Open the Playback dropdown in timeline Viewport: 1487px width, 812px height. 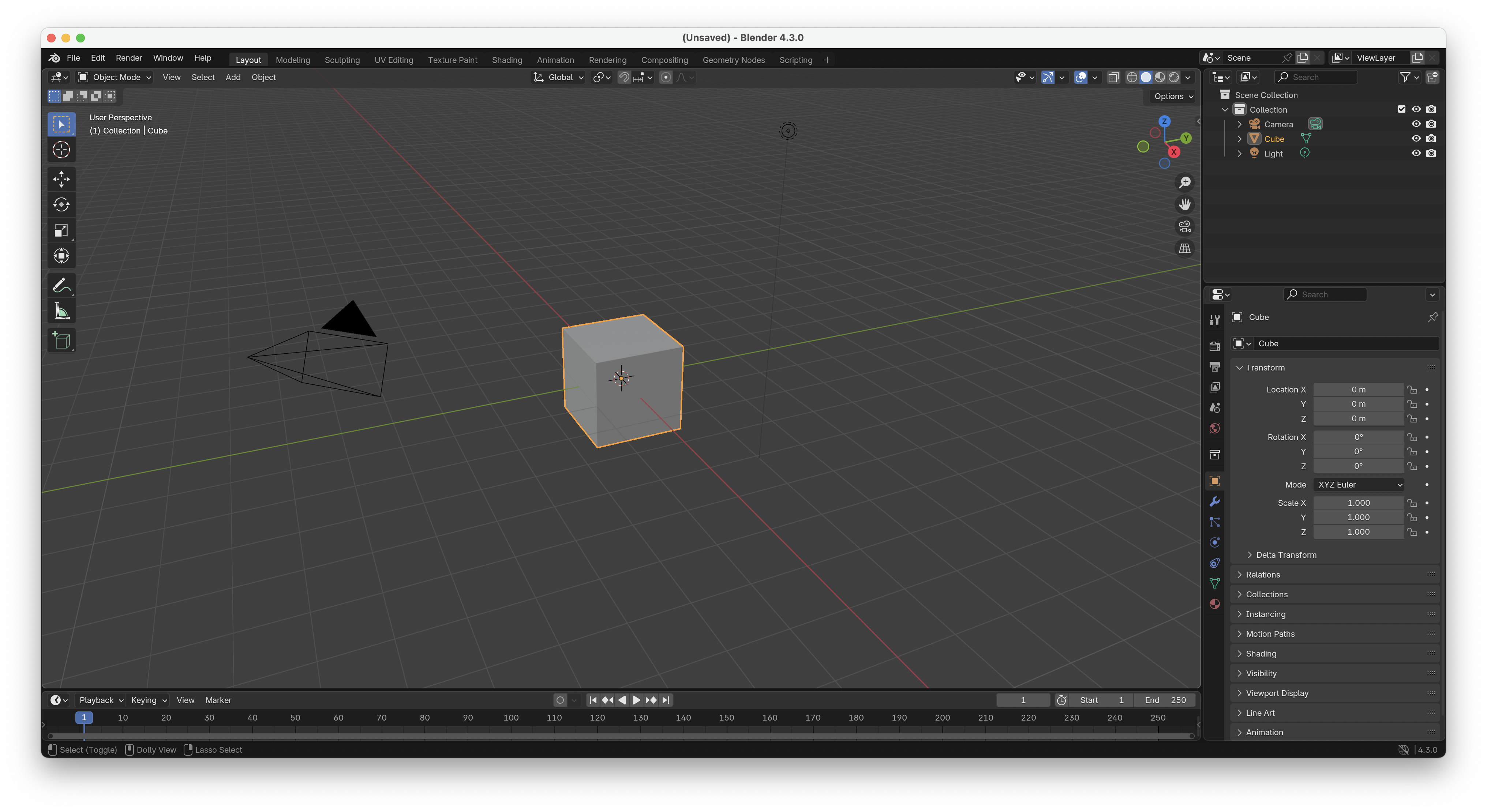point(101,700)
